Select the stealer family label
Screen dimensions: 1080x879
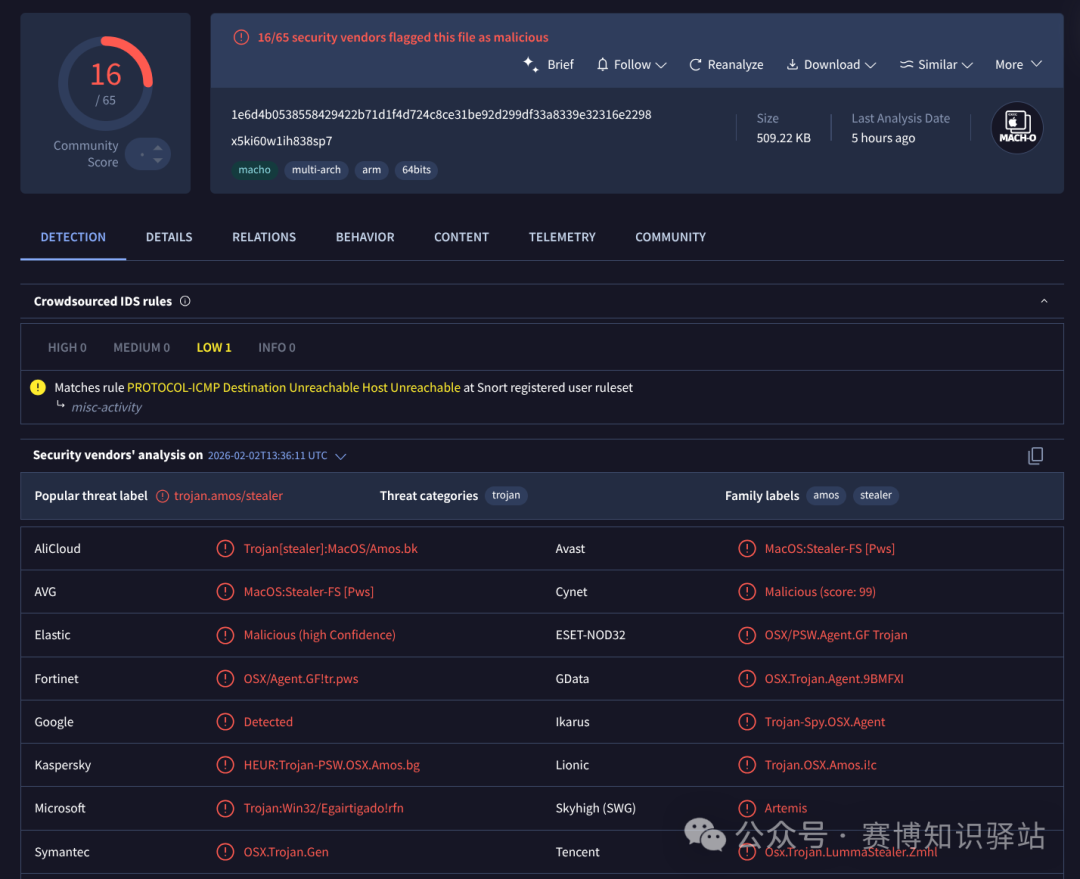(x=875, y=495)
